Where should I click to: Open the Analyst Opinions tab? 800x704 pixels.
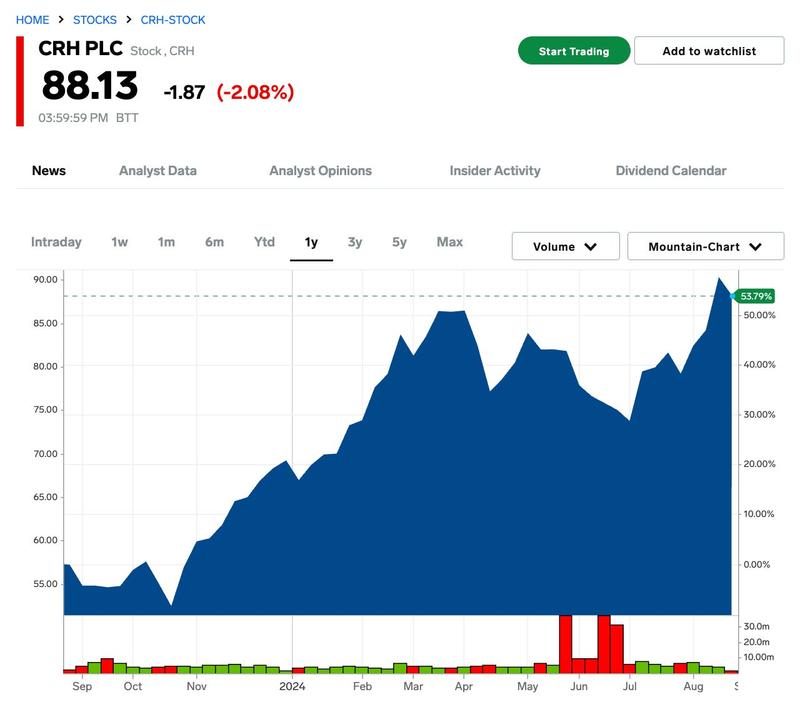click(x=320, y=170)
